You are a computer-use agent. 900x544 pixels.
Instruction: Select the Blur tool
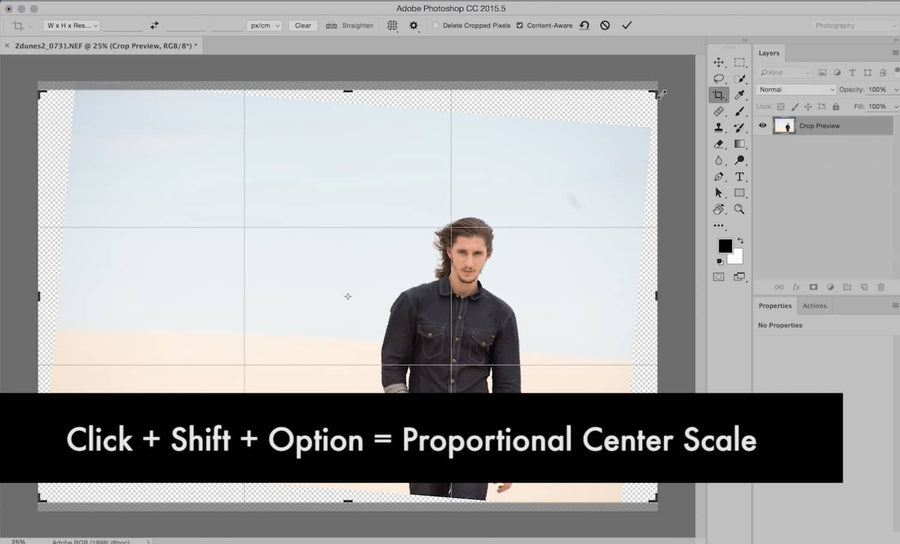[718, 161]
